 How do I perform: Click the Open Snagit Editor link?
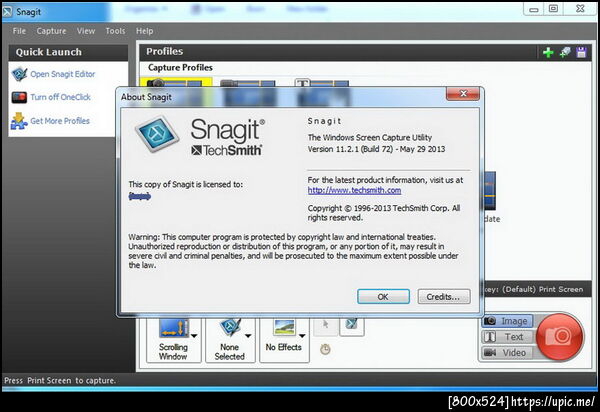point(63,74)
